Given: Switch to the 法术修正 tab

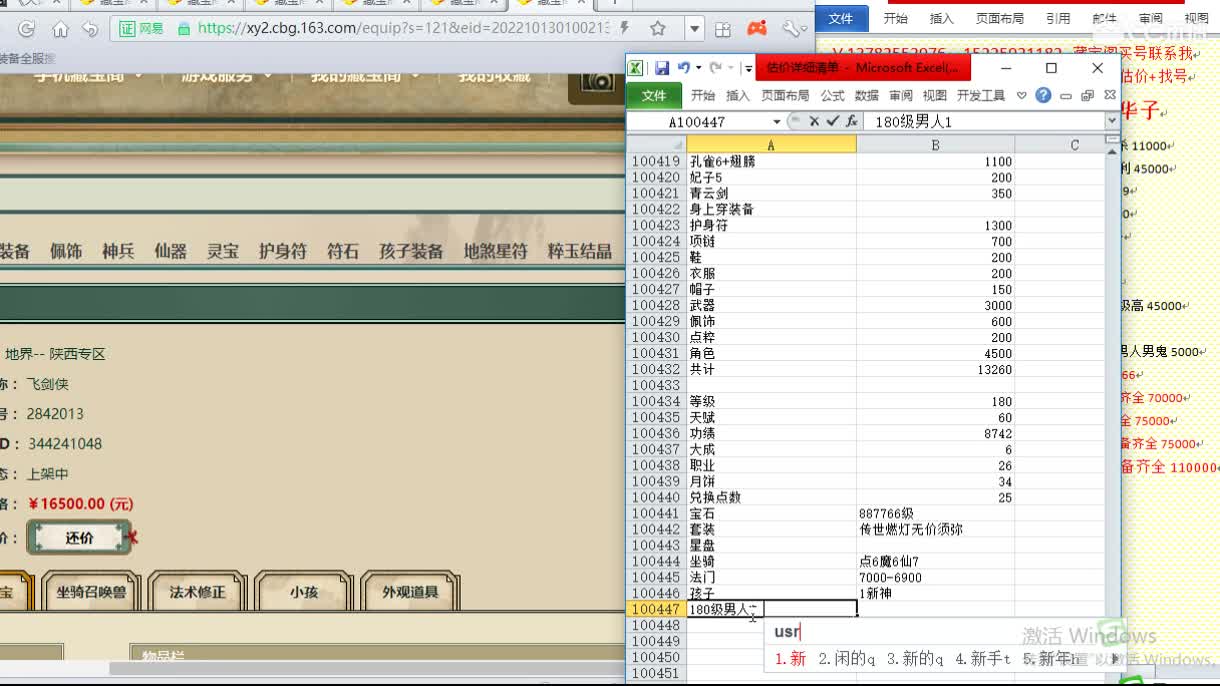Looking at the screenshot, I should pyautogui.click(x=197, y=592).
